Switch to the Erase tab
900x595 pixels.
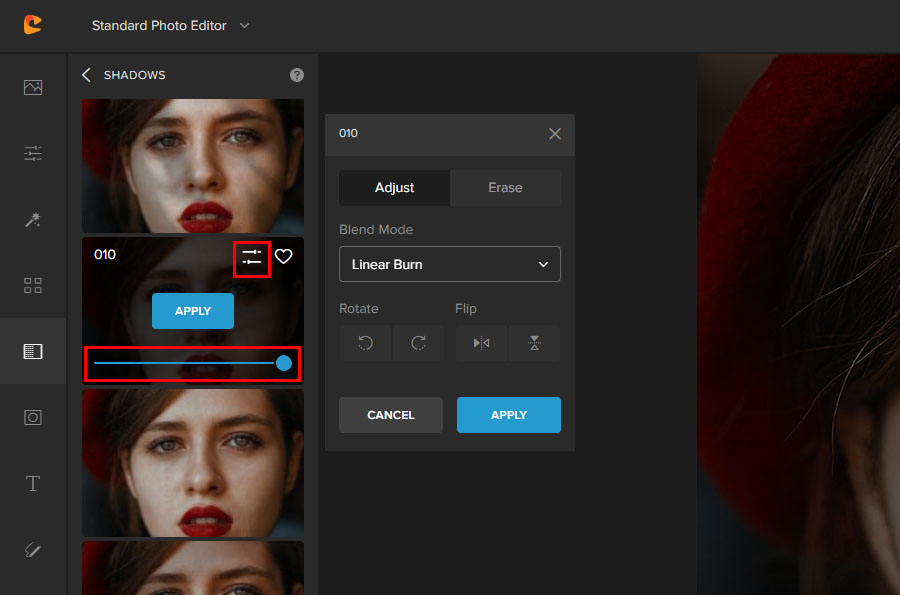(505, 187)
